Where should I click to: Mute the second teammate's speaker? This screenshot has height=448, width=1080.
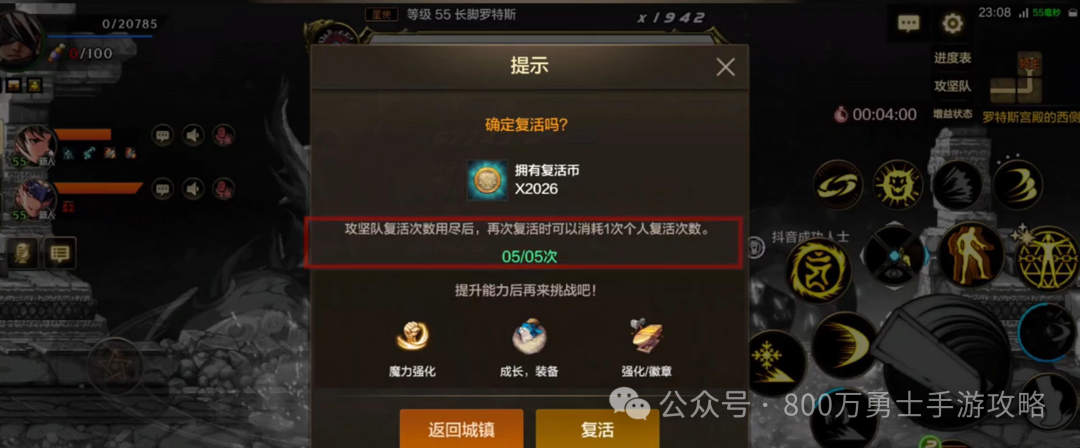point(193,188)
